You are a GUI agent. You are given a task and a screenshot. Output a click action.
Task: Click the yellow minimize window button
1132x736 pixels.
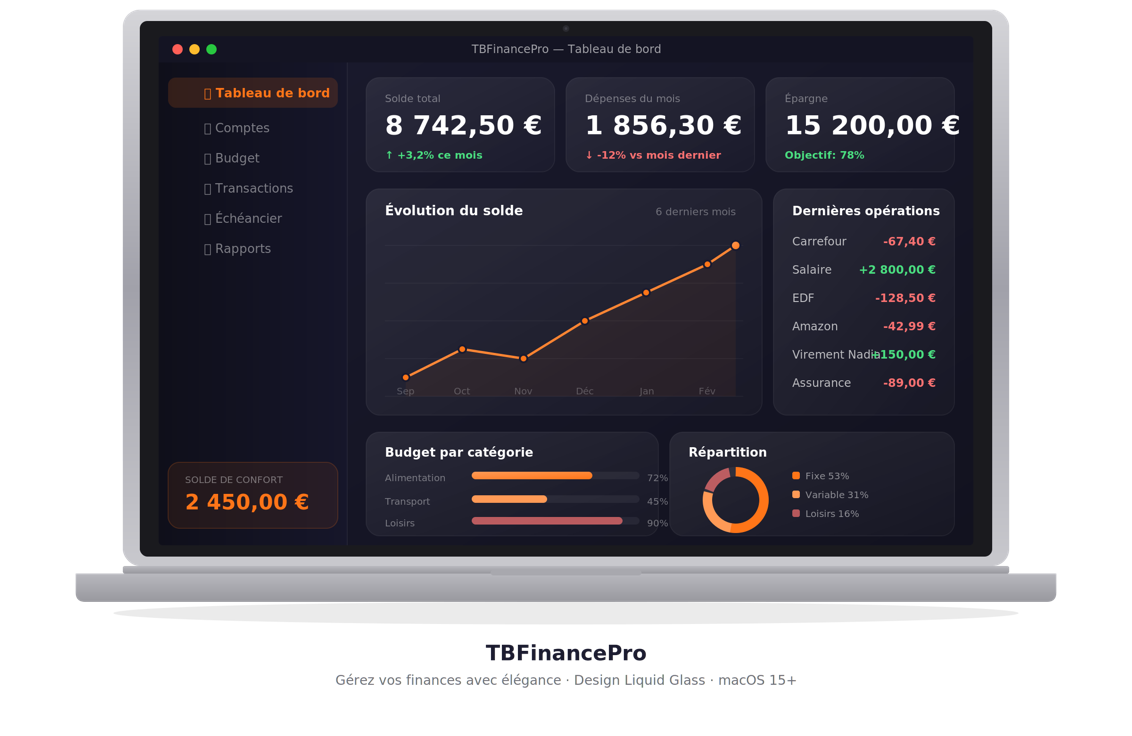(x=194, y=49)
